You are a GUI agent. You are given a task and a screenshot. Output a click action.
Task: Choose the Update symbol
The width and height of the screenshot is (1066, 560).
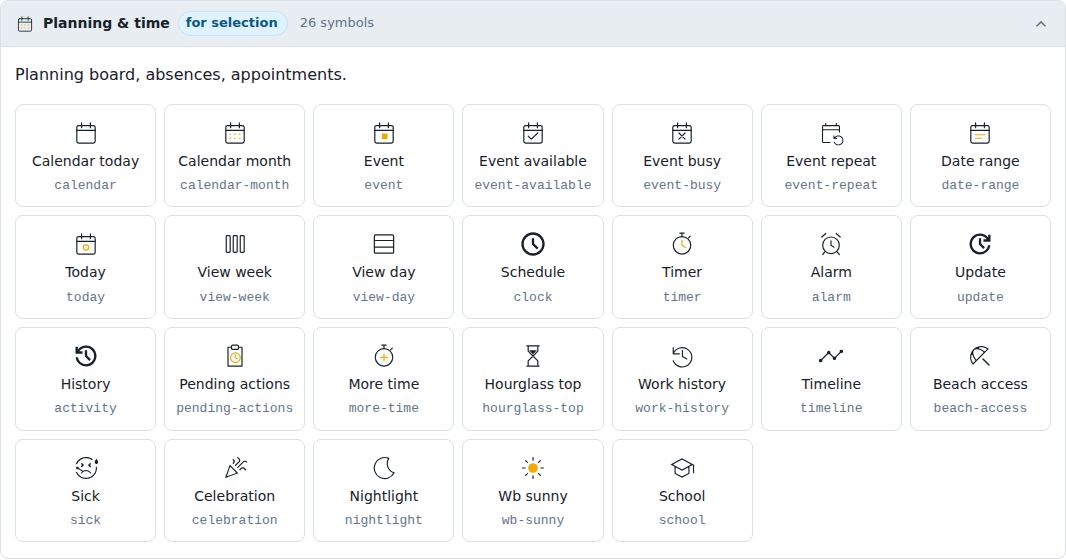(x=980, y=267)
